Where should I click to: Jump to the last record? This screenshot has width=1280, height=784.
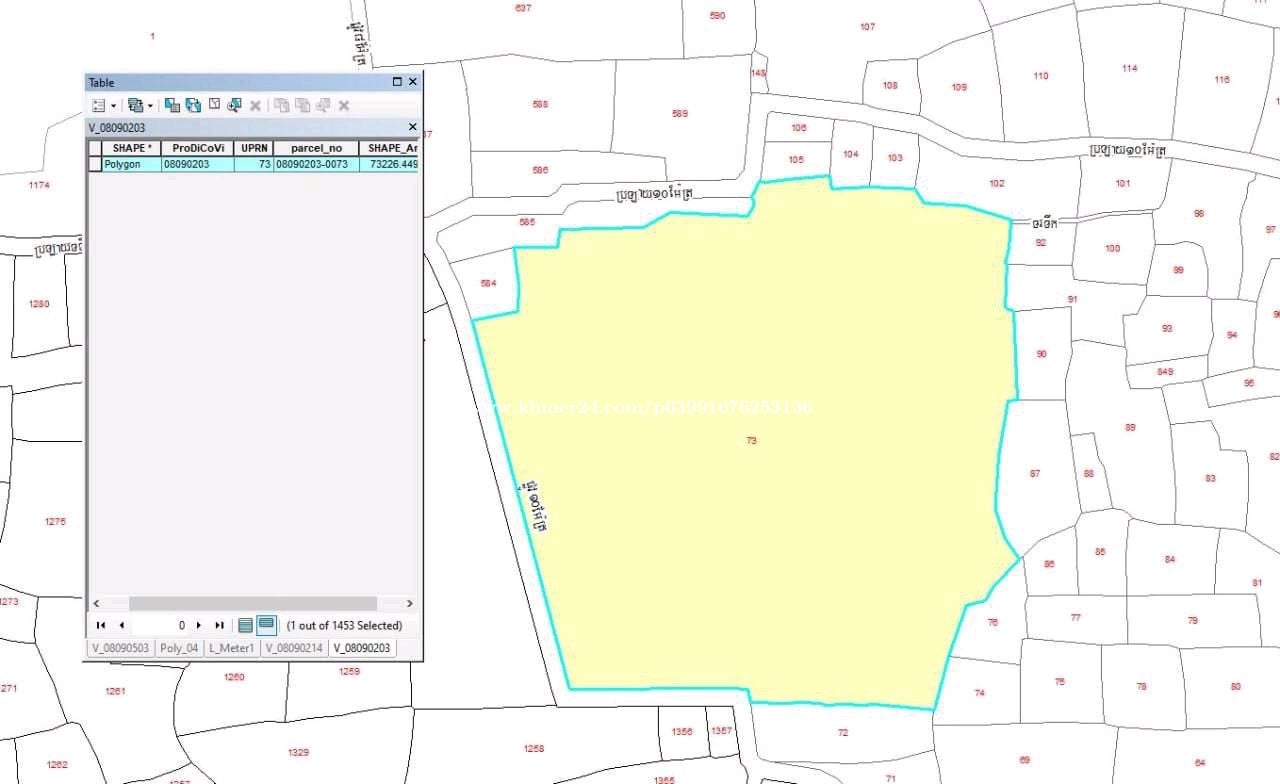[x=219, y=625]
